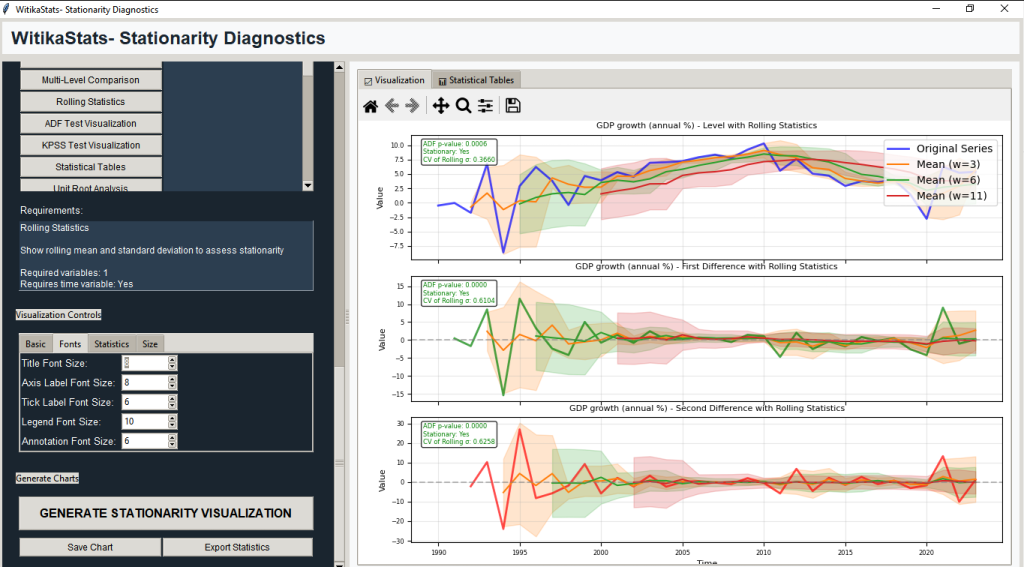The image size is (1024, 567).
Task: Click the Save Chart button
Action: 90,547
